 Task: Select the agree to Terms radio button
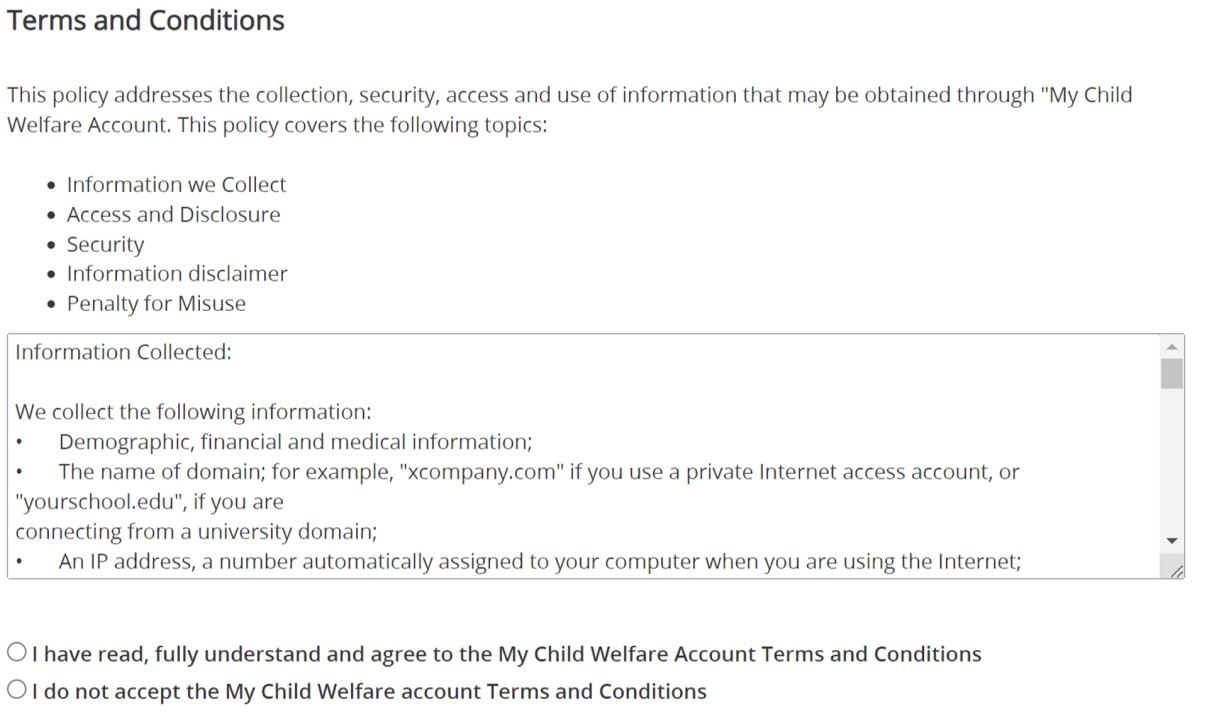[17, 653]
